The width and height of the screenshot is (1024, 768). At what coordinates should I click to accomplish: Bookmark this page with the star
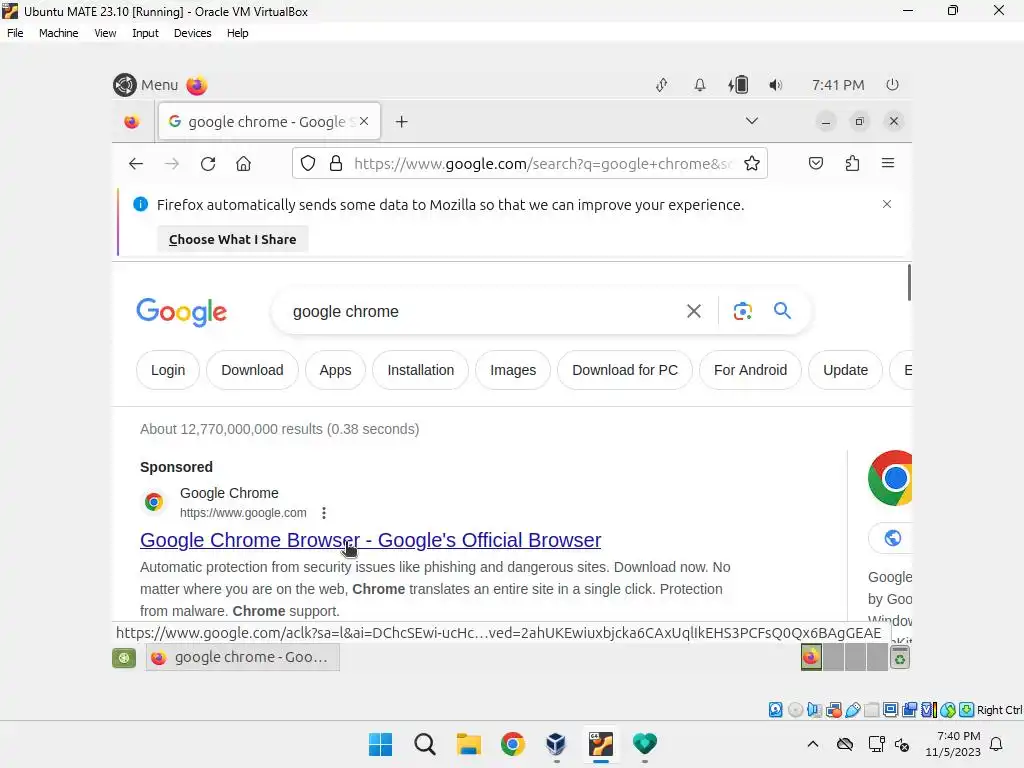(752, 163)
